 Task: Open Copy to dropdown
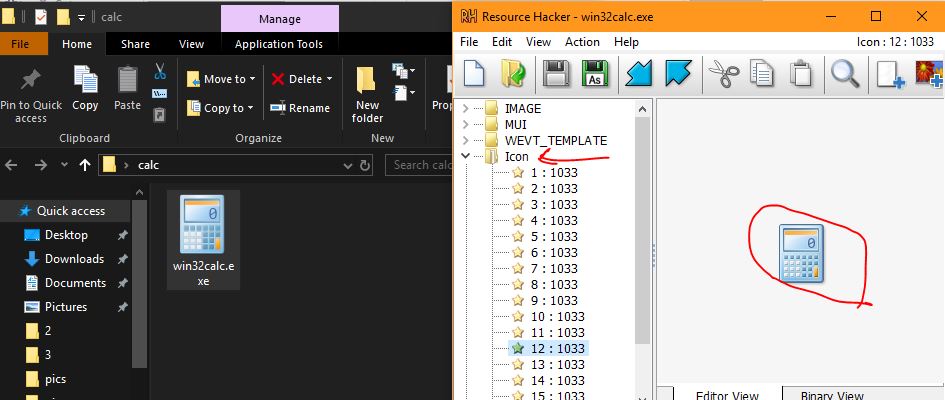tap(220, 108)
